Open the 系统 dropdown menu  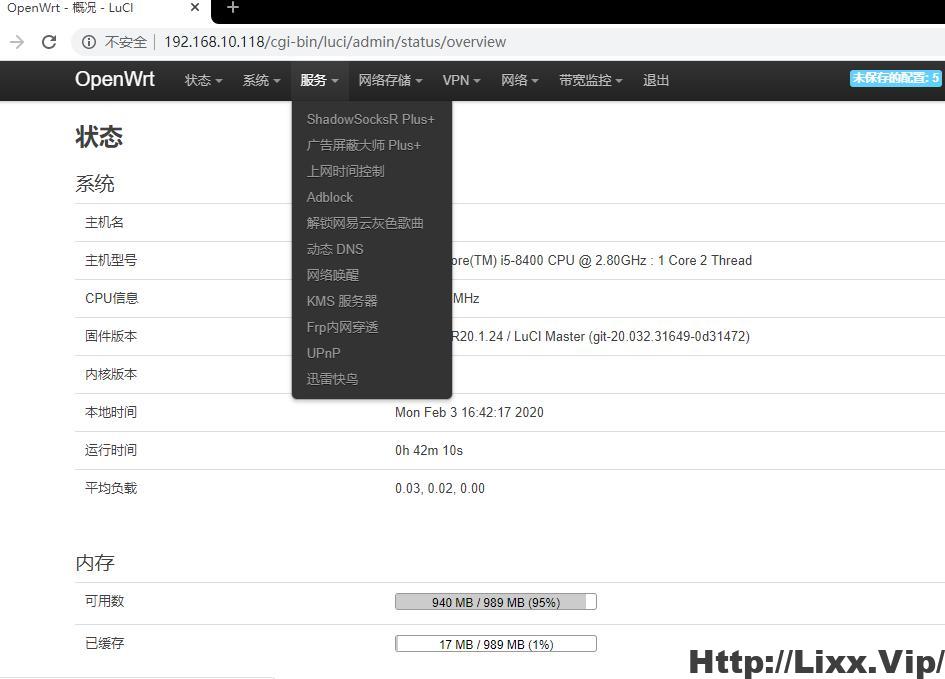point(260,80)
